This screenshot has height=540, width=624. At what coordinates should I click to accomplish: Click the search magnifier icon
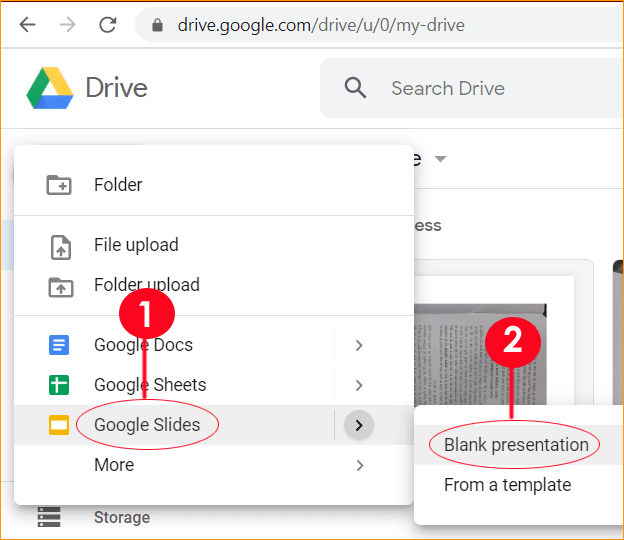355,88
